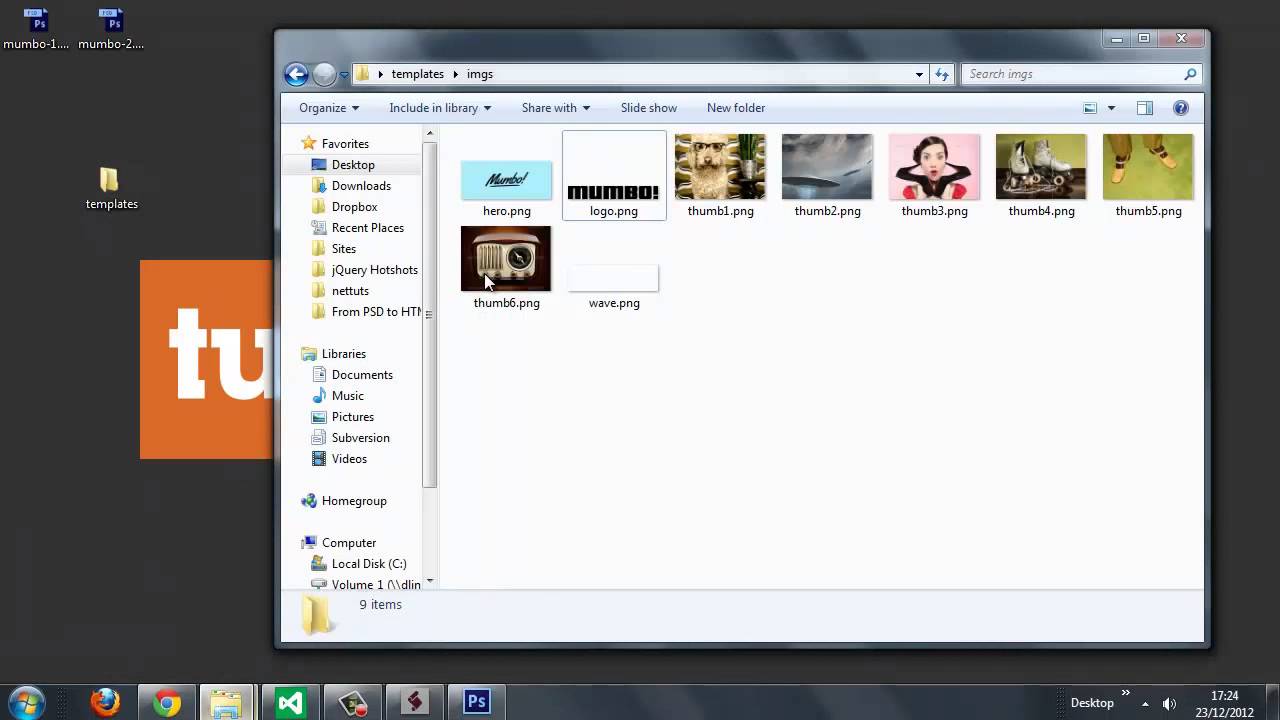Open the hero.png thumbnail
This screenshot has height=720, width=1280.
tap(506, 181)
